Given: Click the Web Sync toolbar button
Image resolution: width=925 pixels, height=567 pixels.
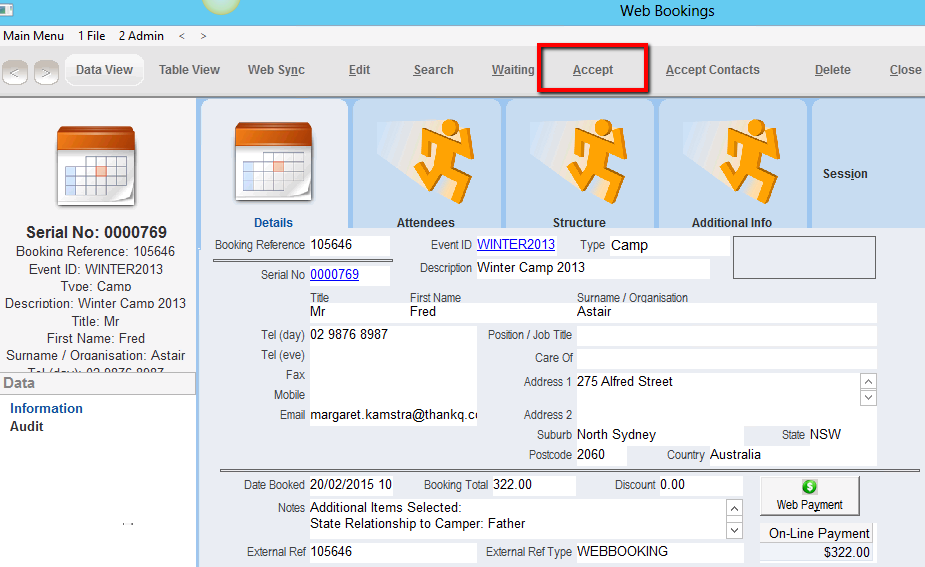Looking at the screenshot, I should (276, 70).
